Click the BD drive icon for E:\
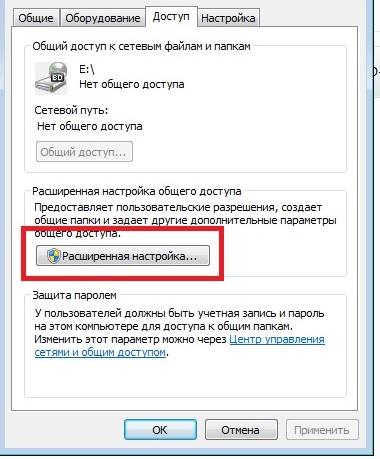This screenshot has height=459, width=380. click(x=51, y=78)
